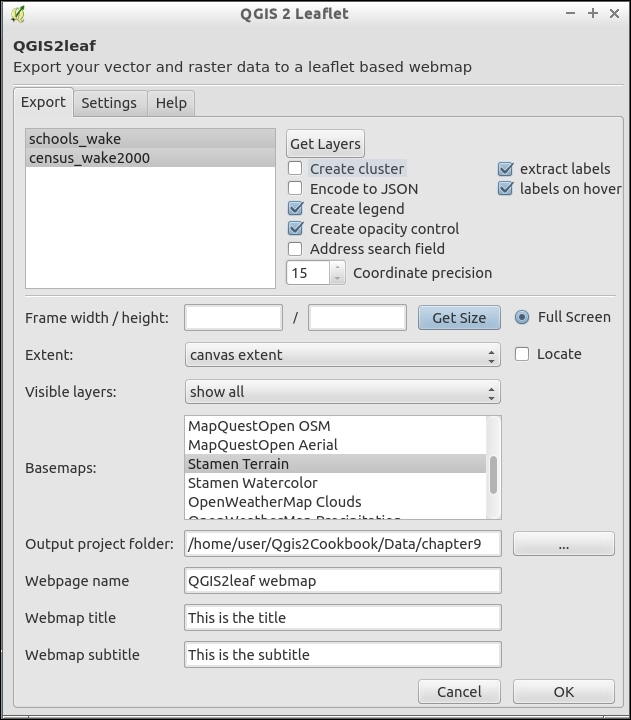This screenshot has height=720, width=631.
Task: Click the output folder browse button
Action: pos(564,544)
